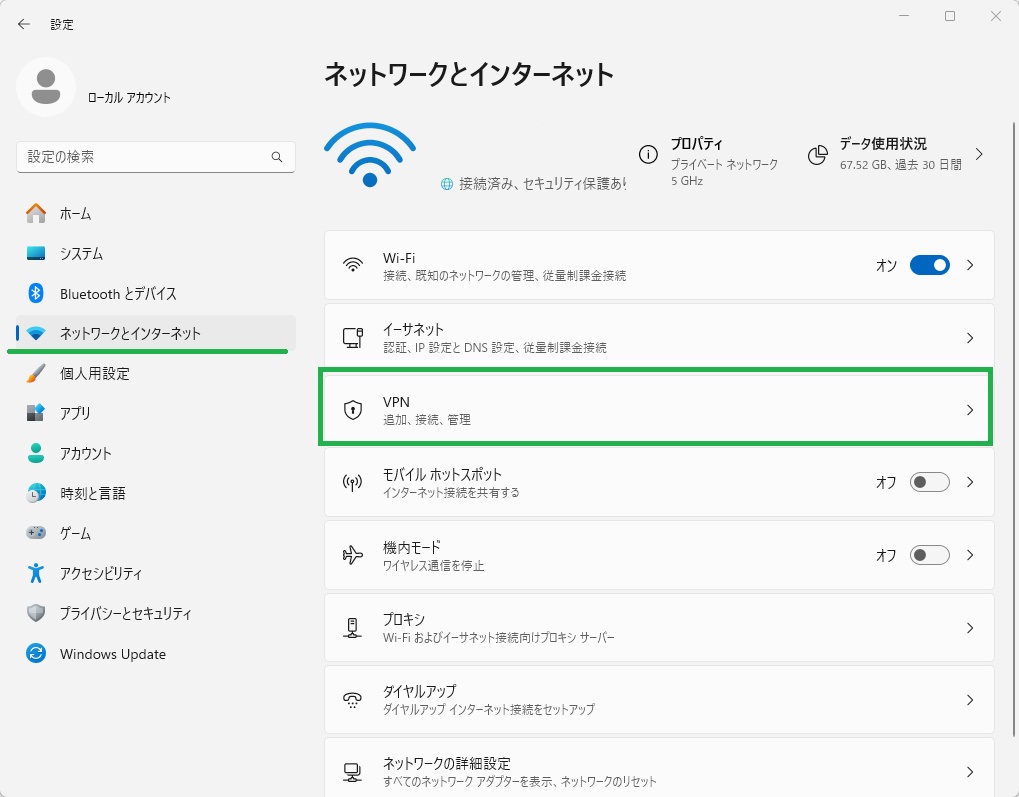Screen dimensions: 1019x797
Task: Turn on the airplane mode toggle
Action: (x=929, y=555)
